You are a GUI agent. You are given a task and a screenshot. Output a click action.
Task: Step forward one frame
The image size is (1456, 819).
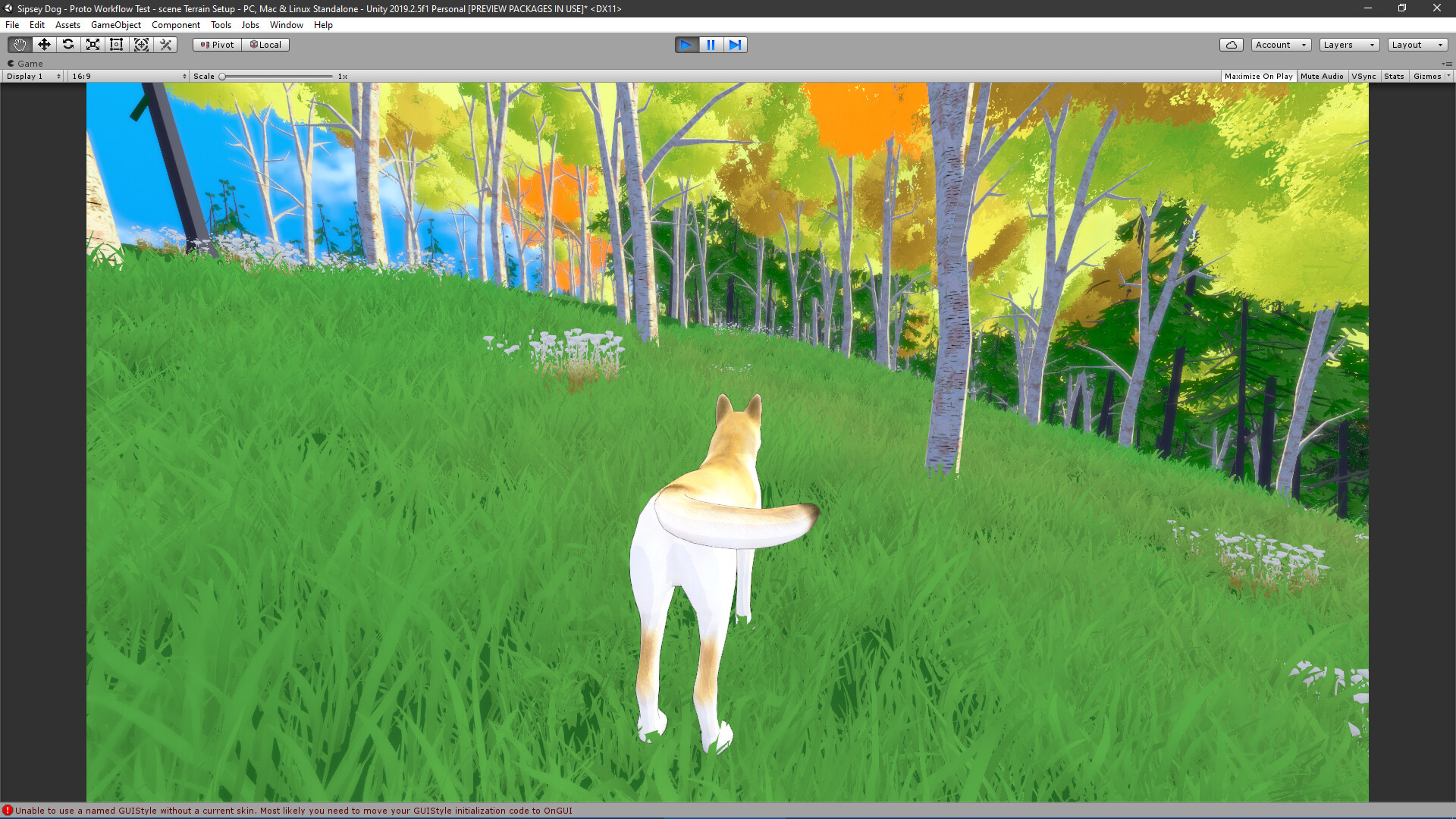click(x=735, y=45)
